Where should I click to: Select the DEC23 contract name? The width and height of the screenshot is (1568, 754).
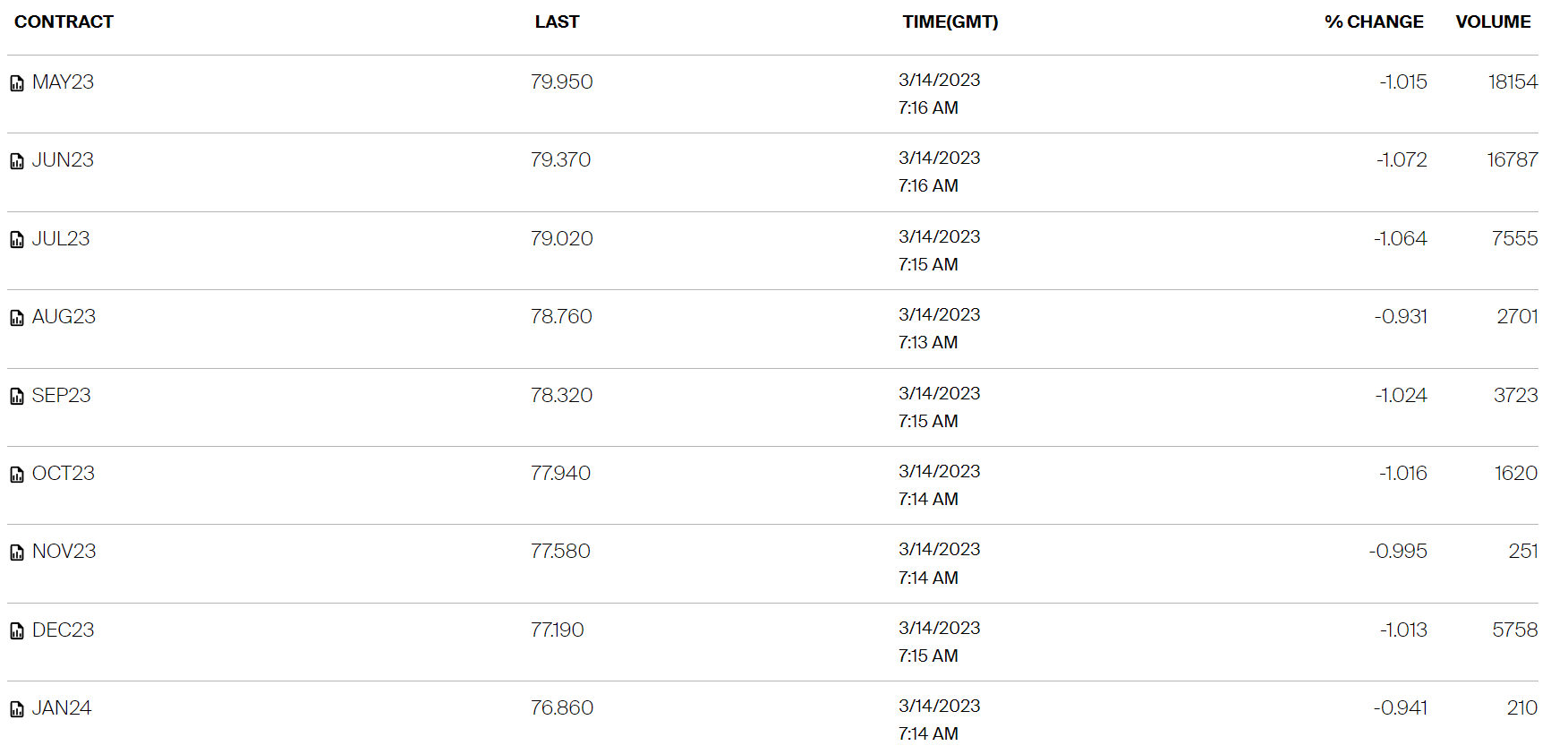[x=63, y=630]
